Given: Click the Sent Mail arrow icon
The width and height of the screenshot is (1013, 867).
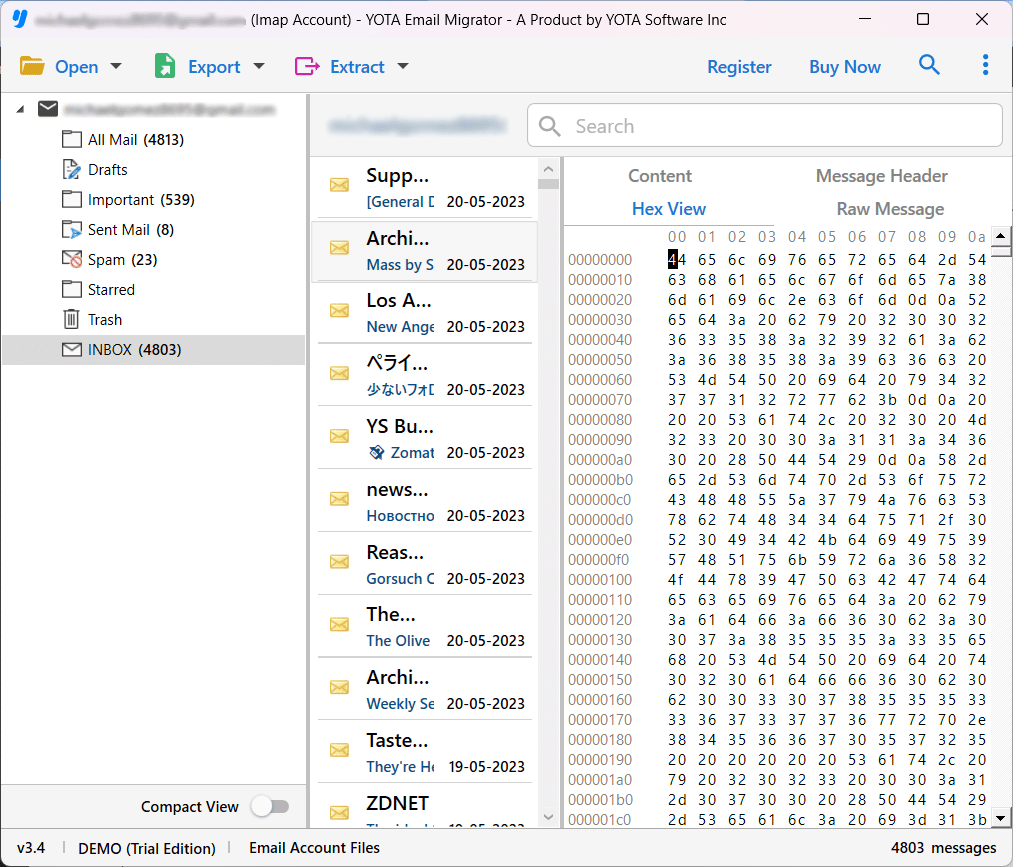Looking at the screenshot, I should 72,229.
